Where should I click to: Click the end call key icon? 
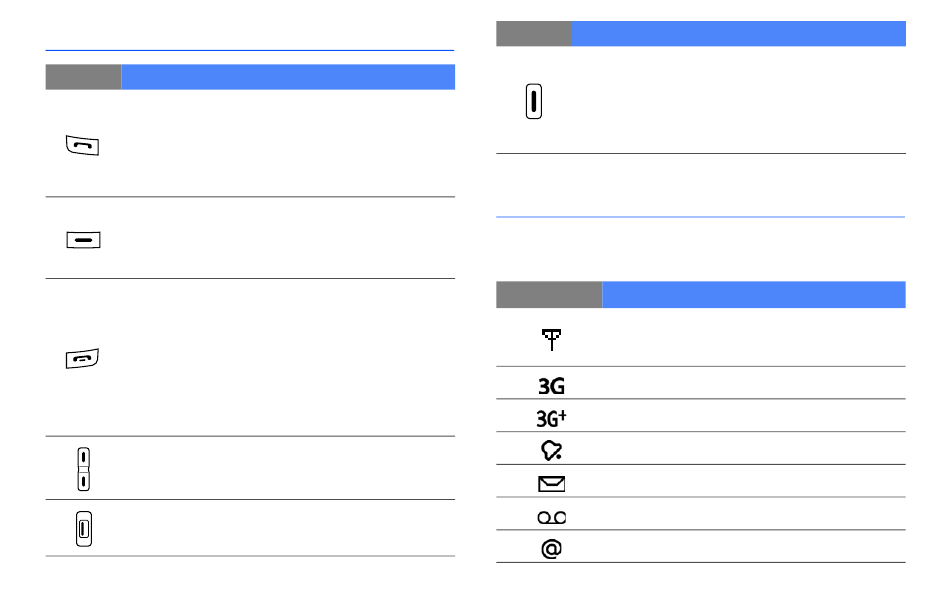click(x=82, y=358)
